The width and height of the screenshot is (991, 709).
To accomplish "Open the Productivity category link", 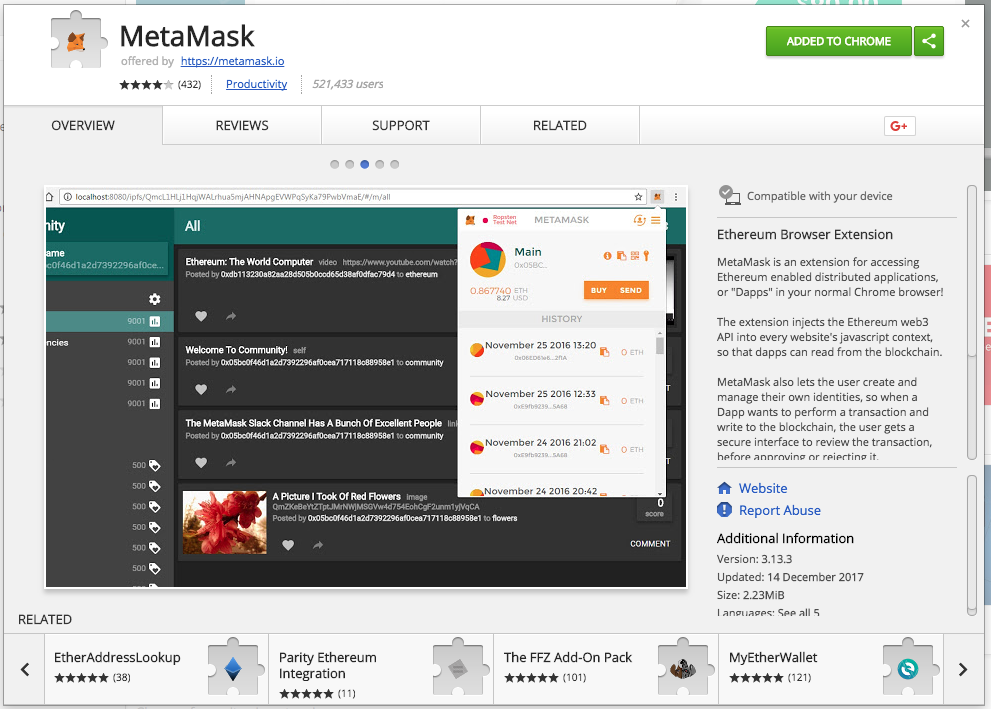I will coord(257,84).
